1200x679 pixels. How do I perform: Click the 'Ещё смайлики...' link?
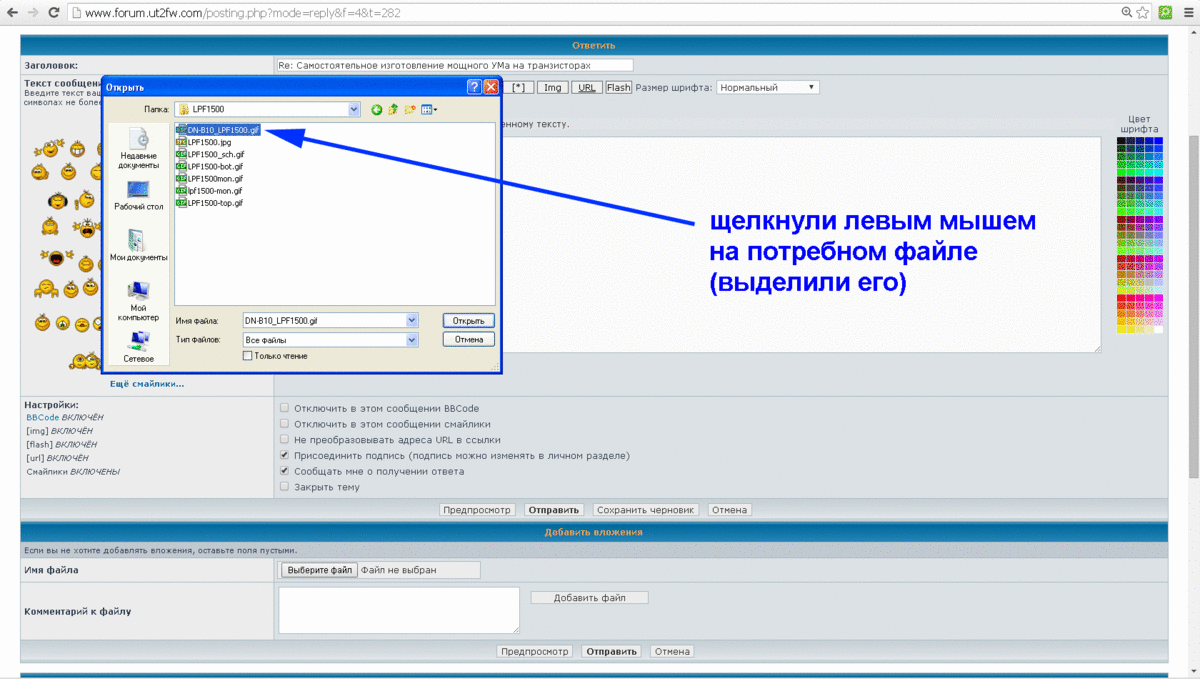click(x=147, y=384)
